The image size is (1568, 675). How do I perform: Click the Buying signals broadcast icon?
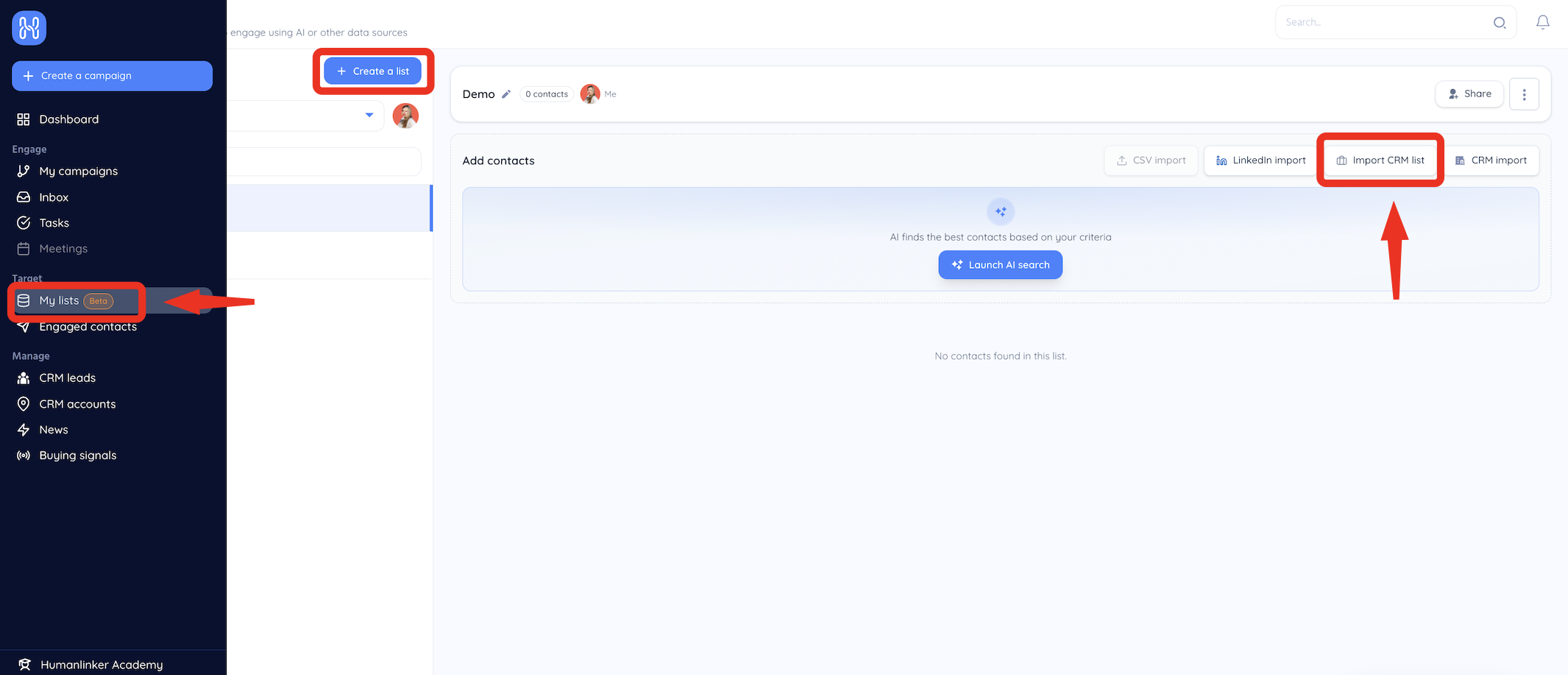tap(24, 456)
